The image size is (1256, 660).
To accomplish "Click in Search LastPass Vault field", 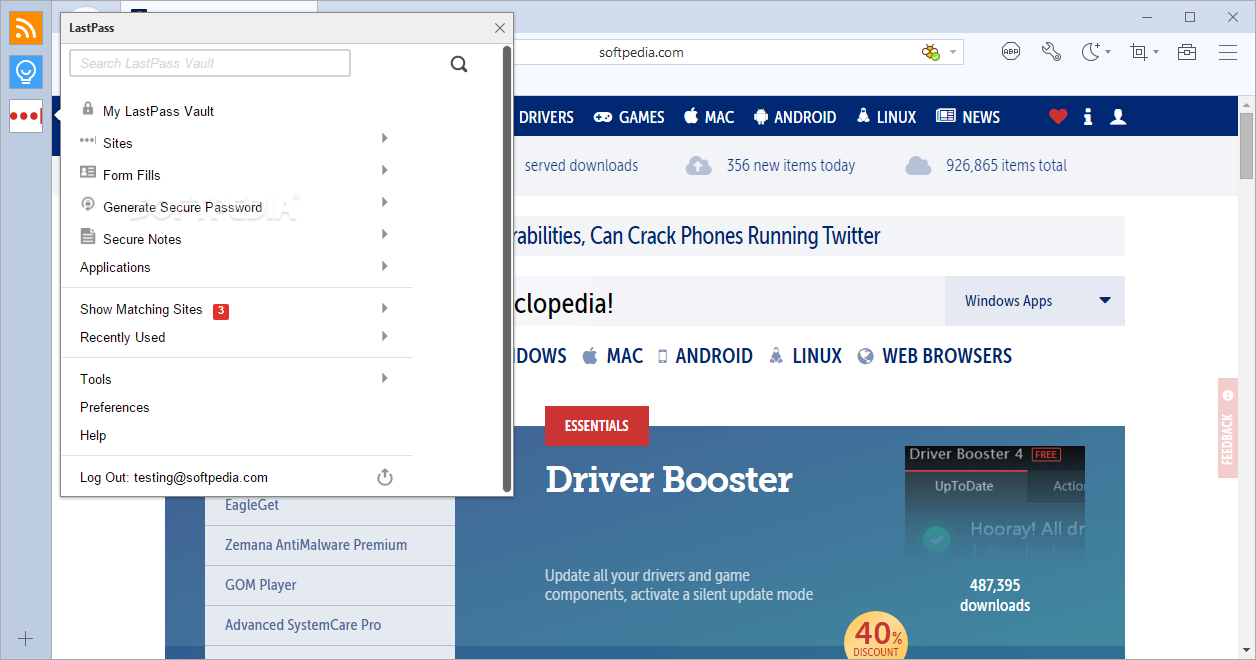I will [210, 63].
